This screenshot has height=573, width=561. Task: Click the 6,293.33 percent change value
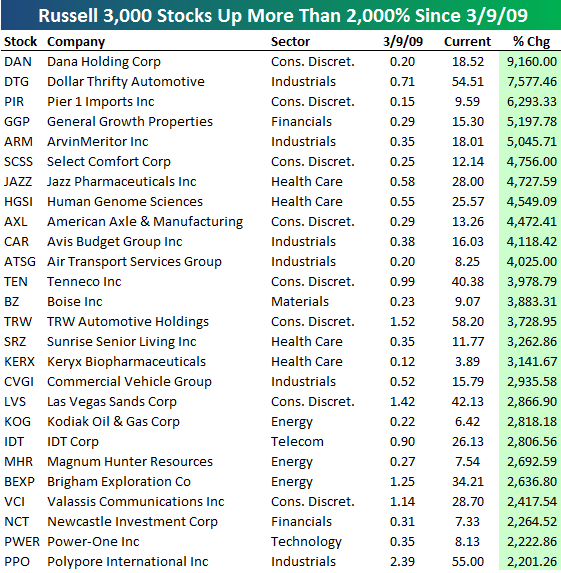[x=532, y=102]
